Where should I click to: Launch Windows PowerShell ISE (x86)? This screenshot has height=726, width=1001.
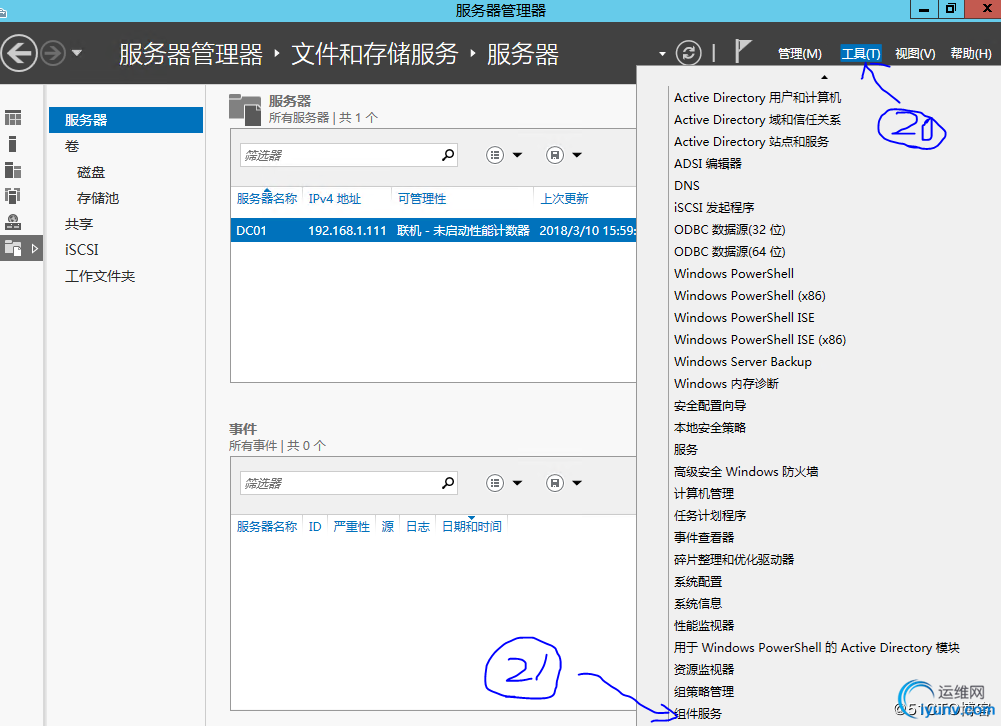[760, 340]
